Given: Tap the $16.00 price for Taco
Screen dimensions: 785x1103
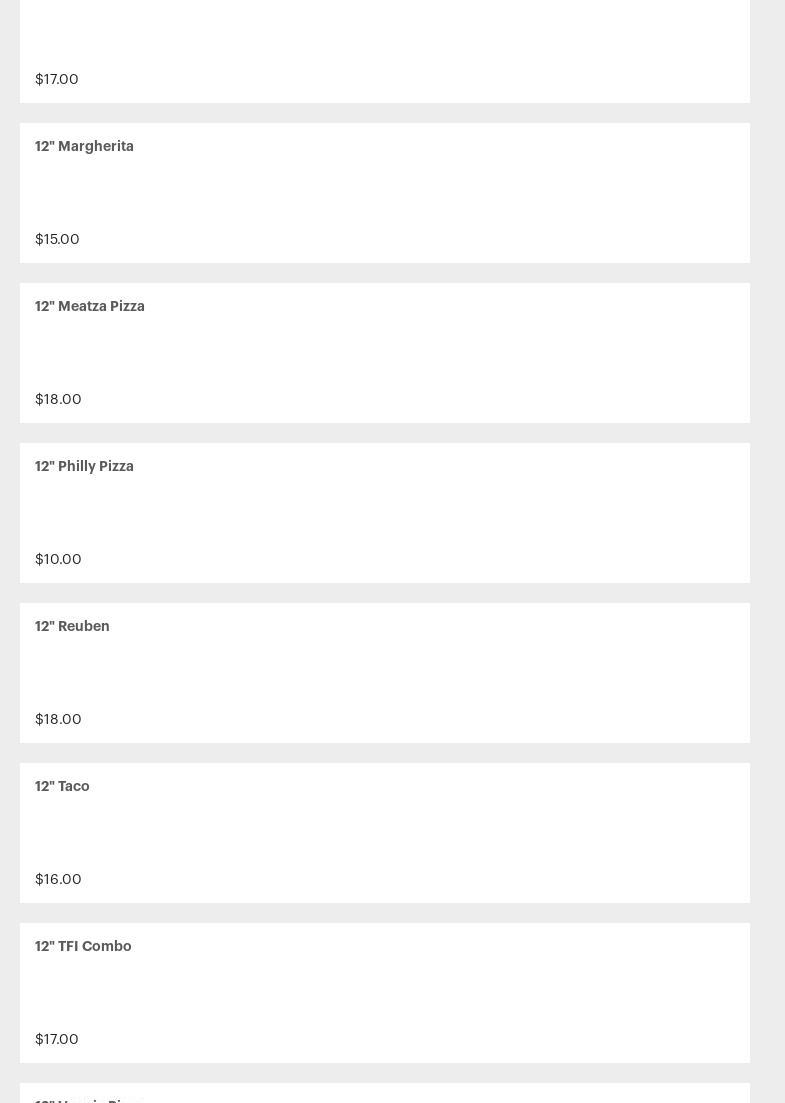Looking at the screenshot, I should pyautogui.click(x=58, y=879).
